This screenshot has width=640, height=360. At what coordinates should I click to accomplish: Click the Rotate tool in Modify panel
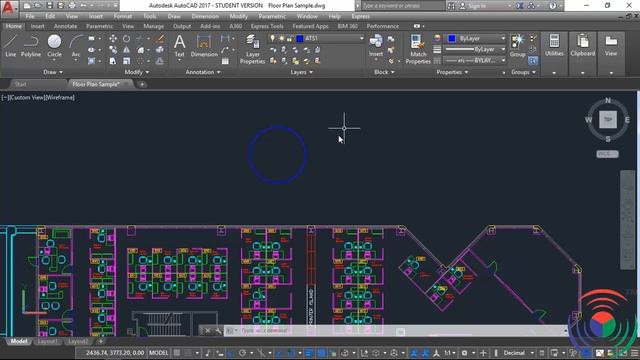(127, 38)
